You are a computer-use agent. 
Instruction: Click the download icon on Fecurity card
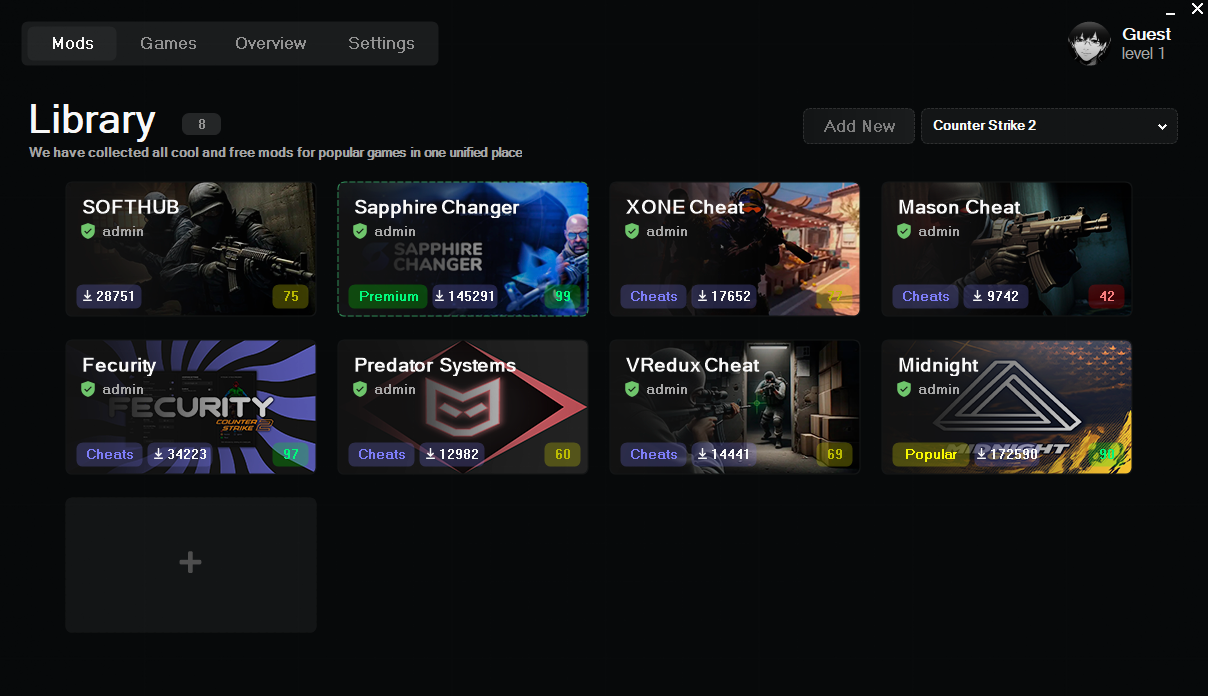click(x=159, y=454)
